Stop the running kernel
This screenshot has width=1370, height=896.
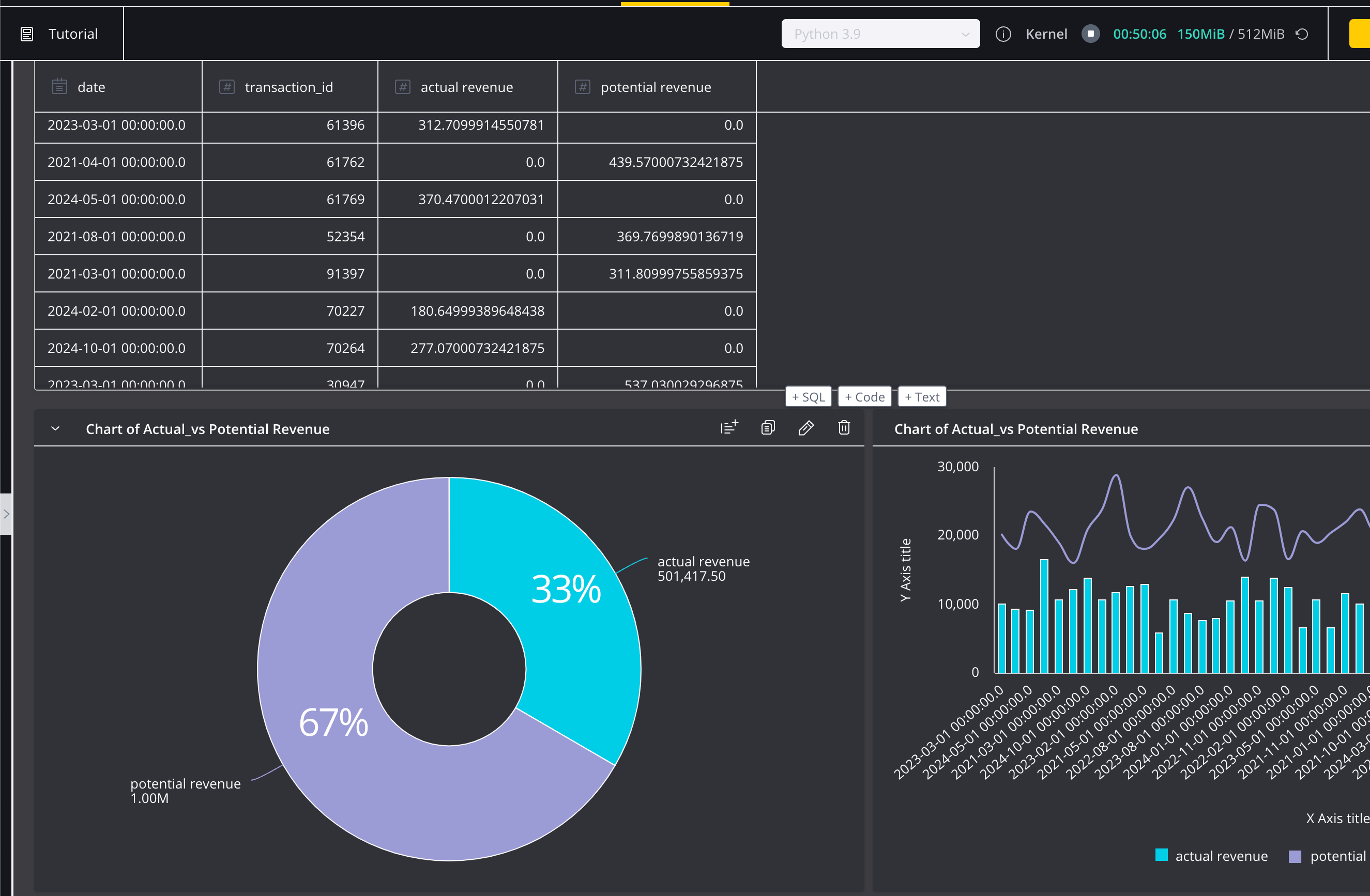coord(1091,34)
